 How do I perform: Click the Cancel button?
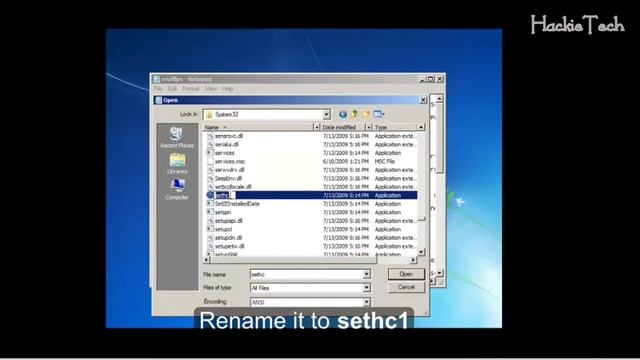(x=406, y=287)
